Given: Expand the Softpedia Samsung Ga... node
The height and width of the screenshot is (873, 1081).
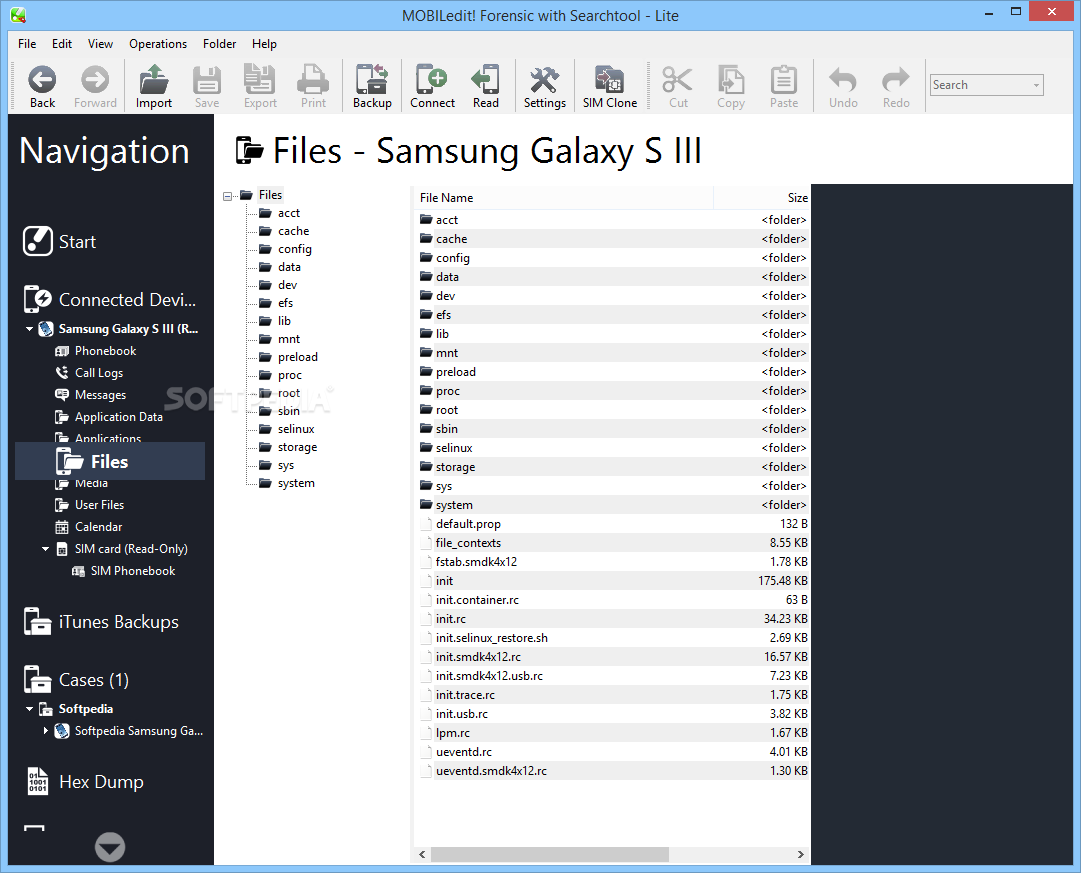Looking at the screenshot, I should point(46,730).
